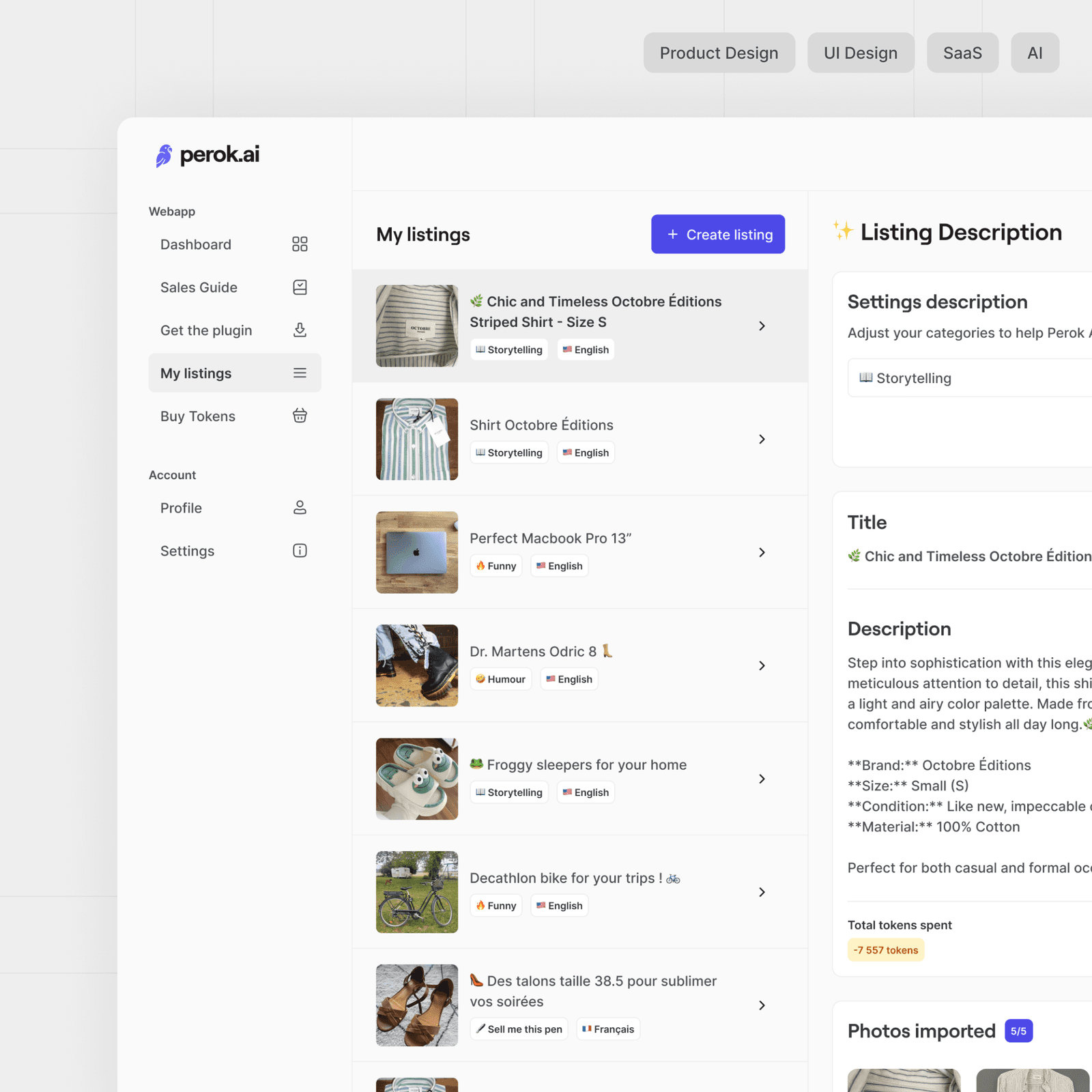Select Get the plugin in sidebar
The image size is (1092, 1092).
pos(235,330)
